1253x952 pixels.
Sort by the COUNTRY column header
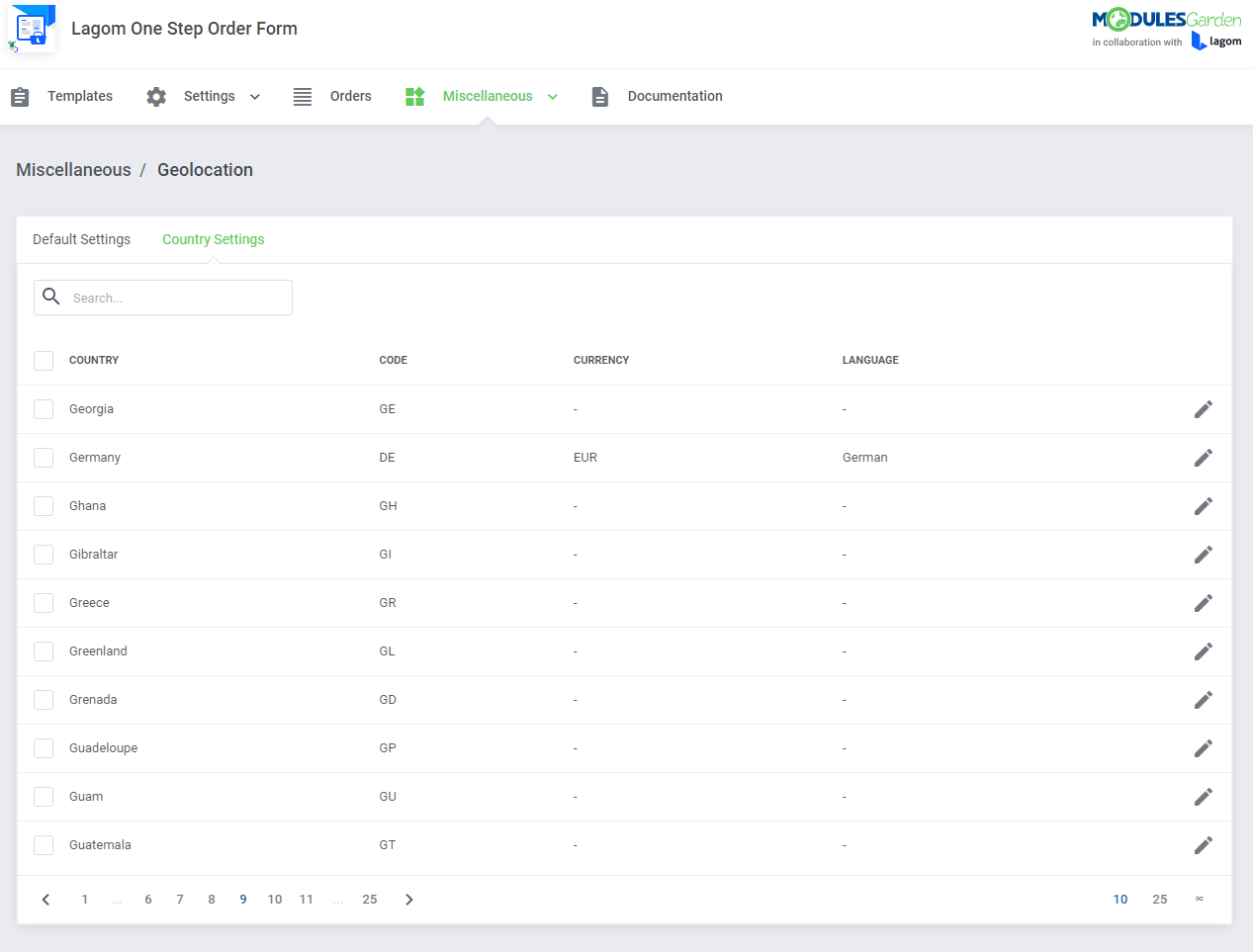pos(94,361)
